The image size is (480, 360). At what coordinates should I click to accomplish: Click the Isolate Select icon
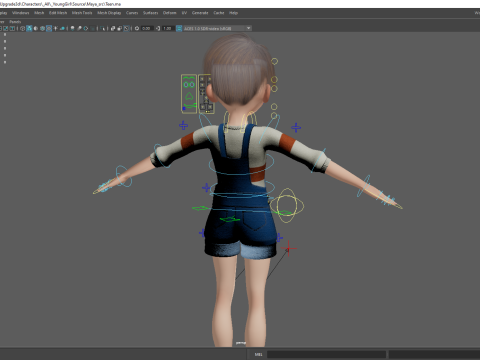tap(102, 28)
